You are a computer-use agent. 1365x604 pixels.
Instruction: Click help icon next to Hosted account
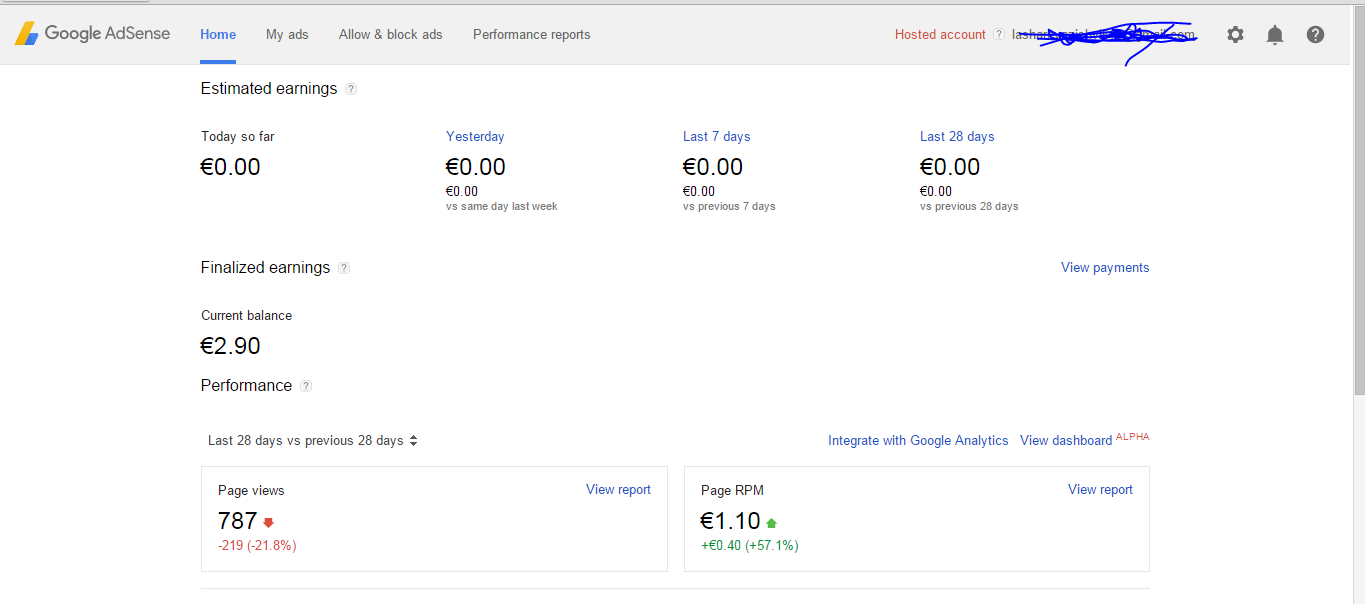click(x=998, y=35)
